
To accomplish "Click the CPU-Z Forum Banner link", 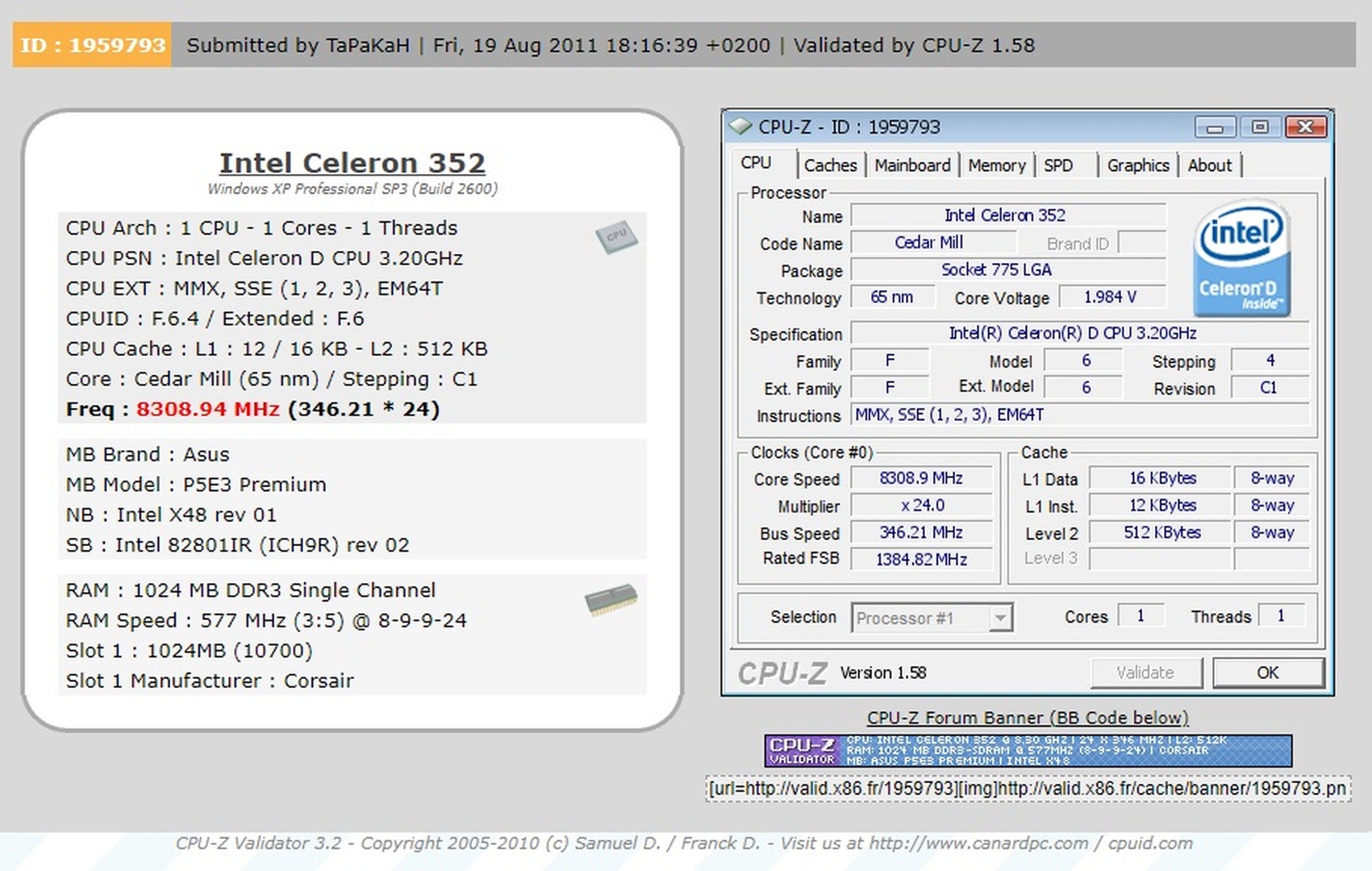I will (1028, 718).
